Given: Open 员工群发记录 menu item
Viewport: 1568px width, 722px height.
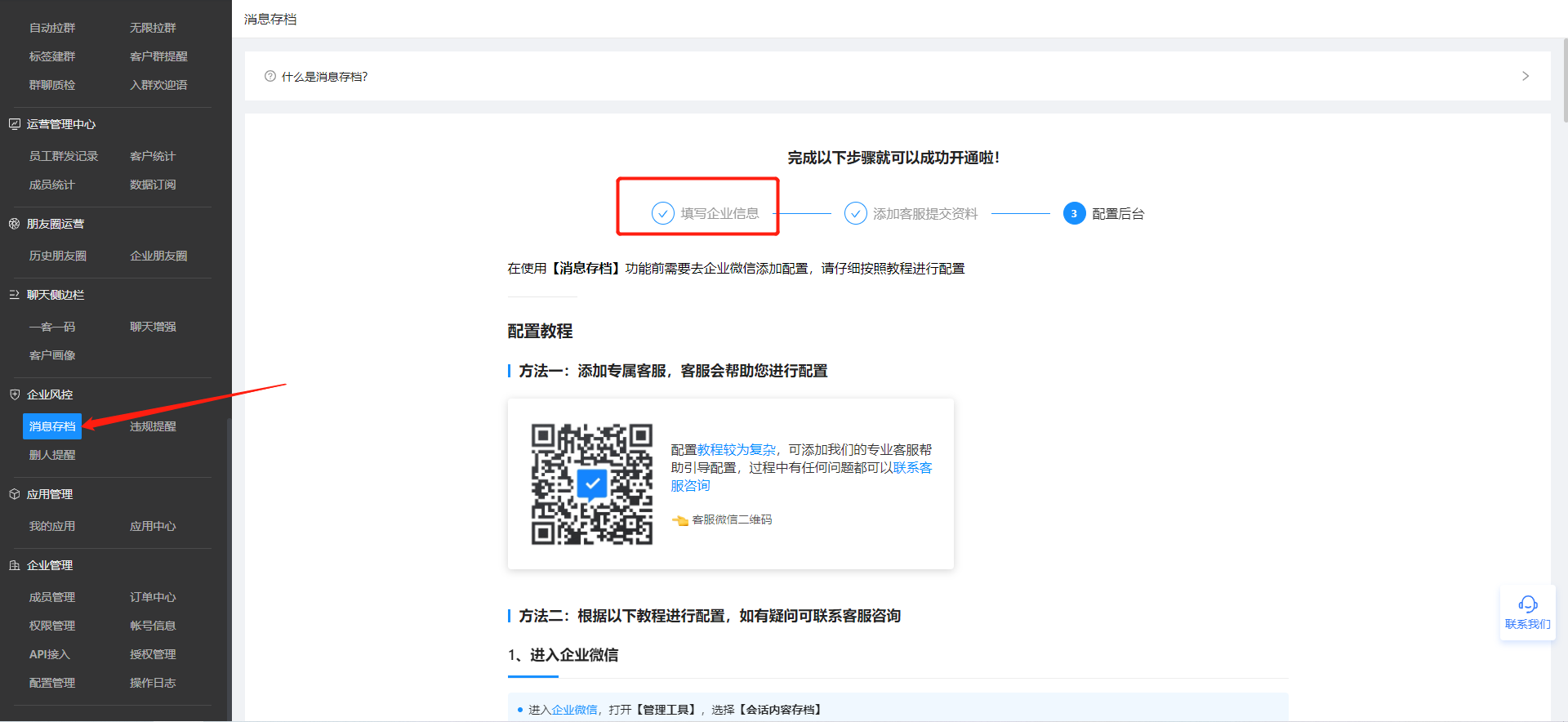Looking at the screenshot, I should click(x=64, y=156).
